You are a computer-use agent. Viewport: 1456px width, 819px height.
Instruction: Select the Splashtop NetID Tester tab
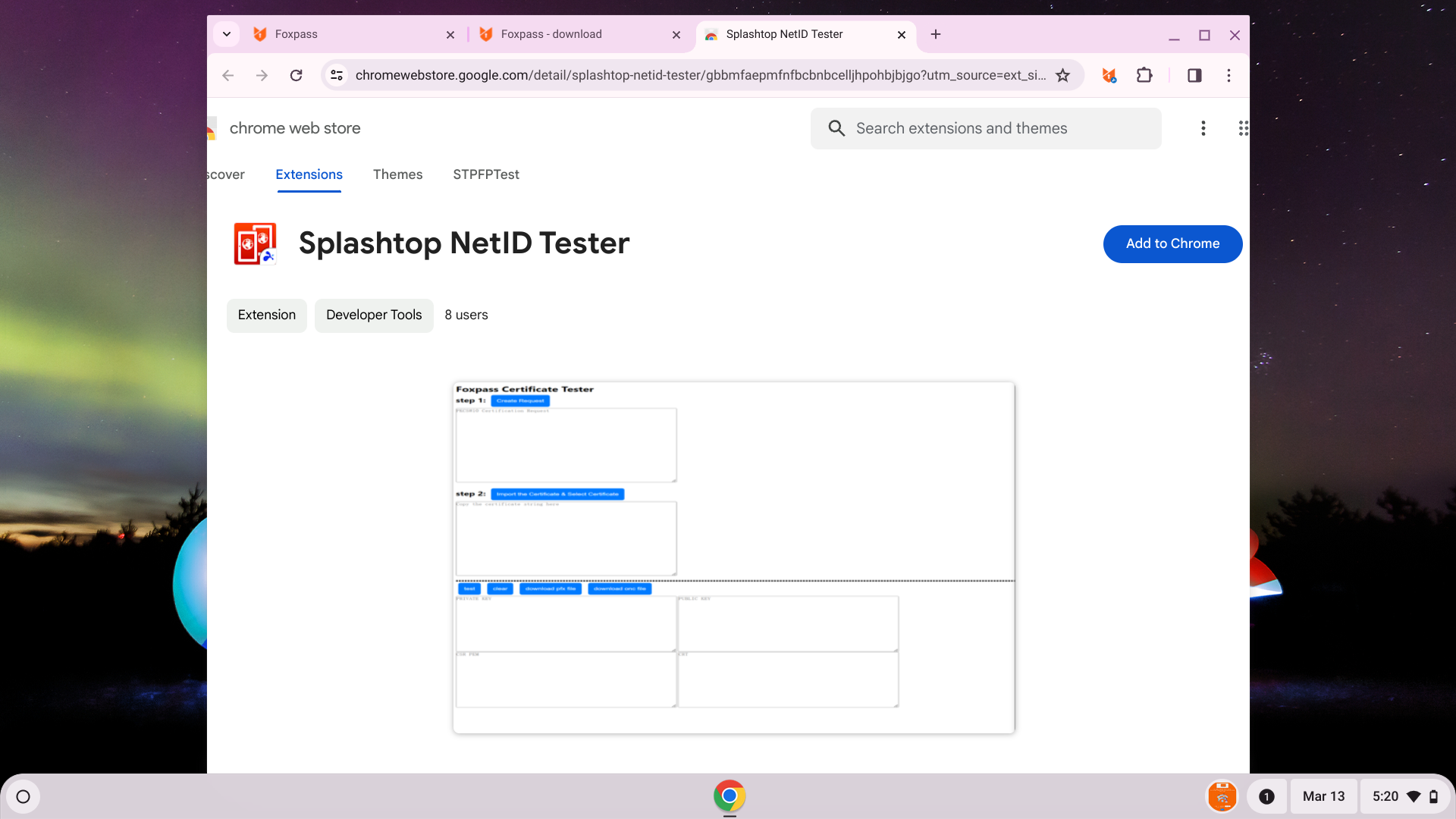pos(804,34)
